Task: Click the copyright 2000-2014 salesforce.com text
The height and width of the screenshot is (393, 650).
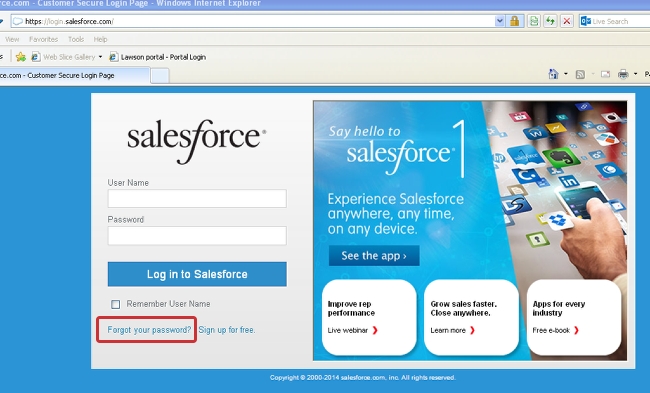Action: point(363,378)
